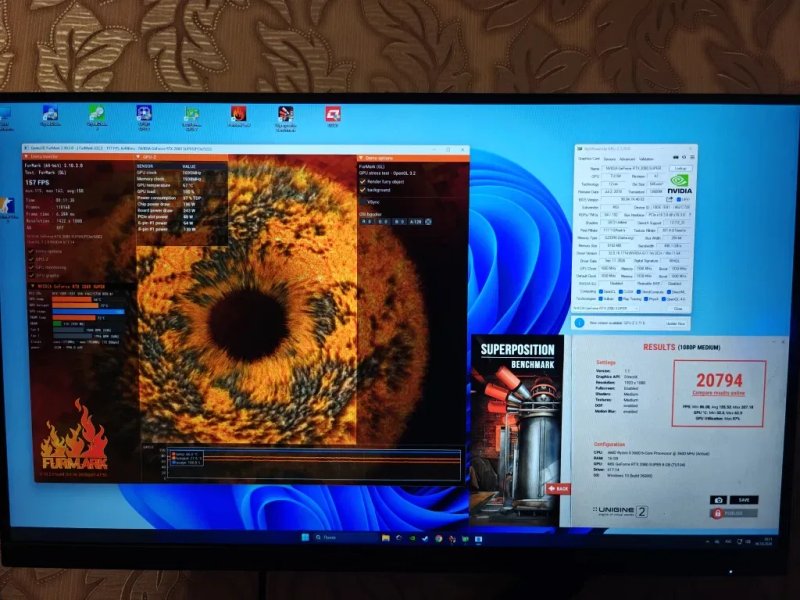Toggle the Render furry object checkbox

point(362,182)
